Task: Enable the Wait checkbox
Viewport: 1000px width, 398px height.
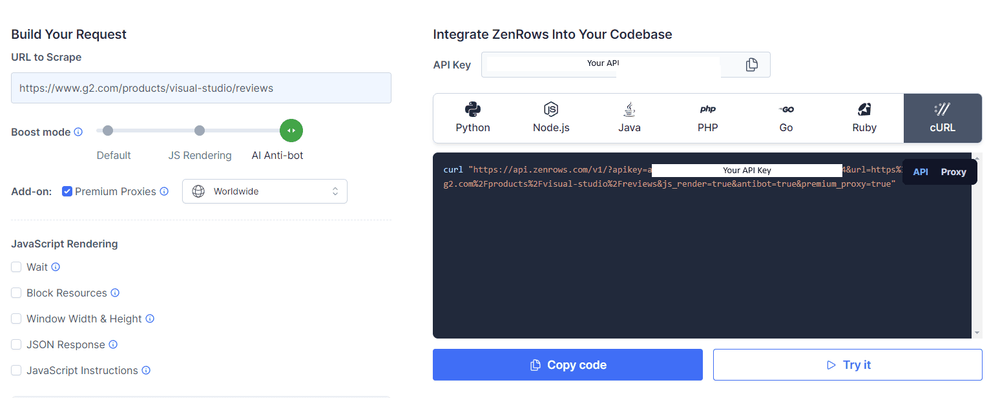Action: [x=16, y=267]
